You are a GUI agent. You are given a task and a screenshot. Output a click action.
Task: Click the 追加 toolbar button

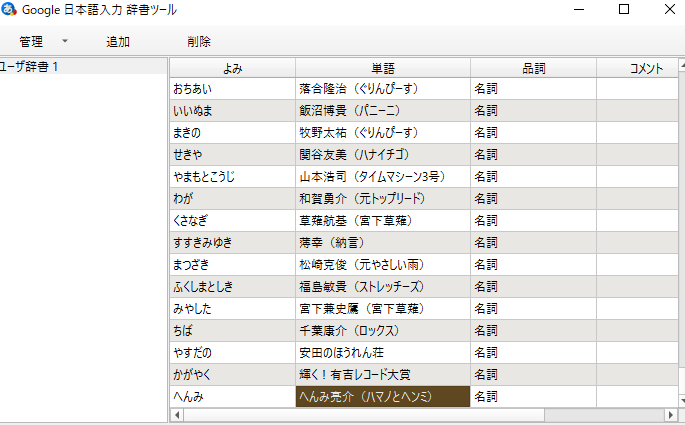coord(118,41)
